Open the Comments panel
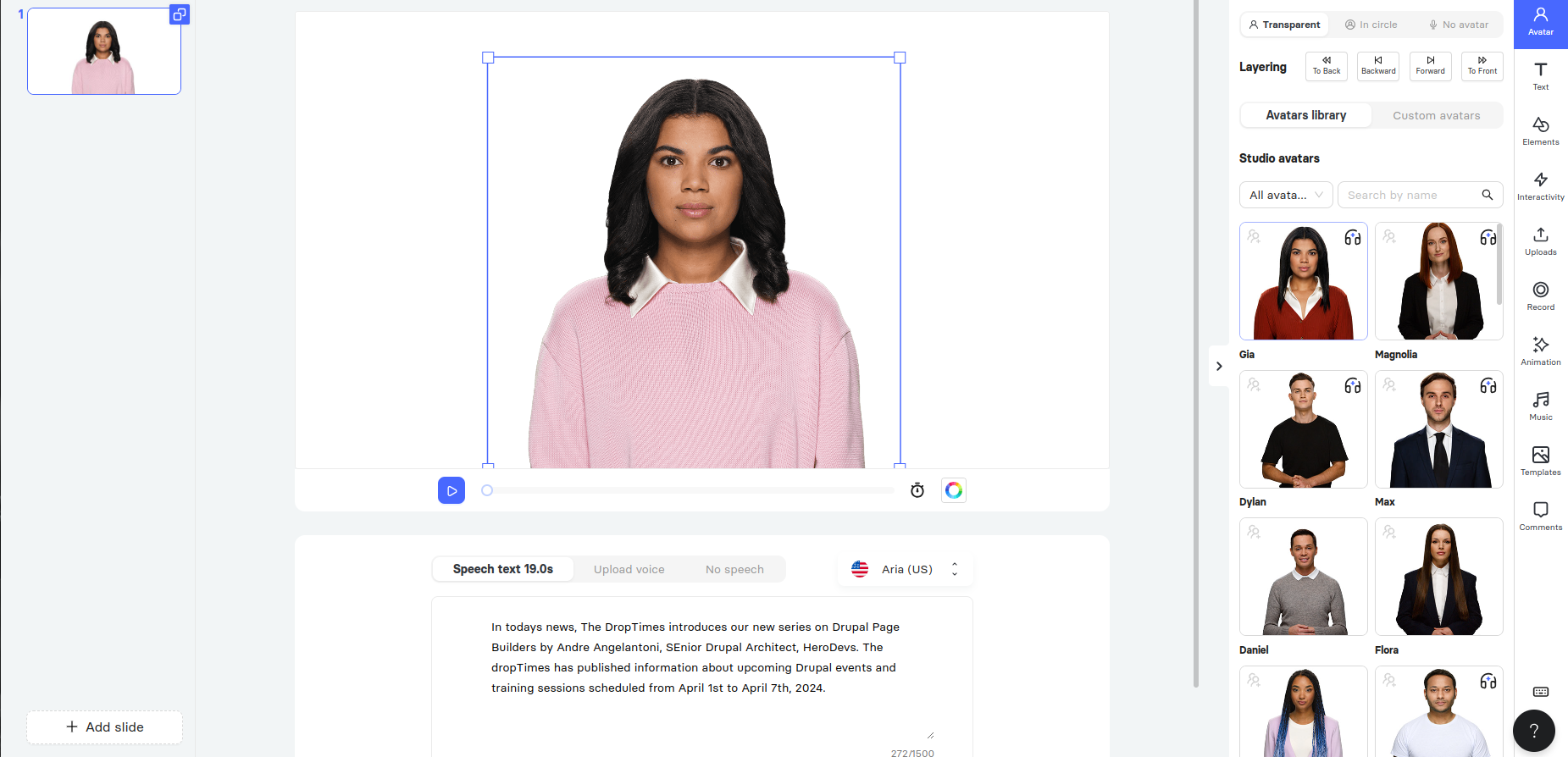 pyautogui.click(x=1540, y=516)
